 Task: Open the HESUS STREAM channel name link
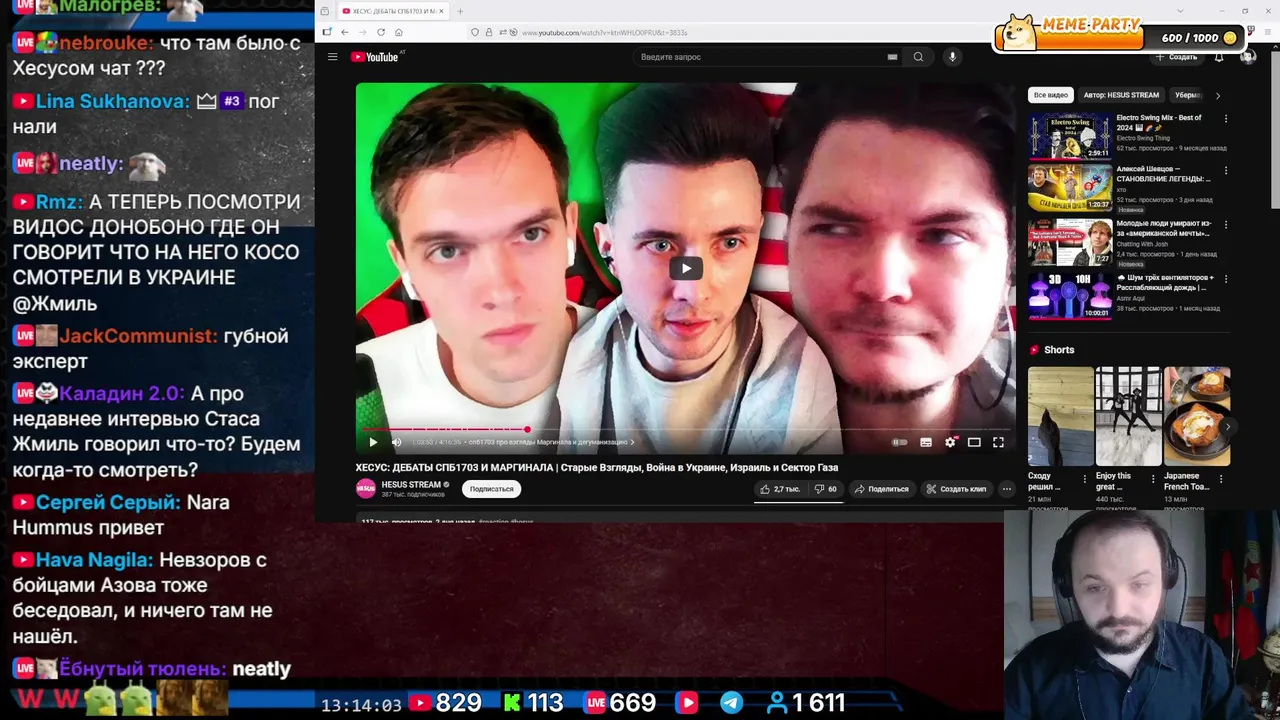[x=411, y=484]
